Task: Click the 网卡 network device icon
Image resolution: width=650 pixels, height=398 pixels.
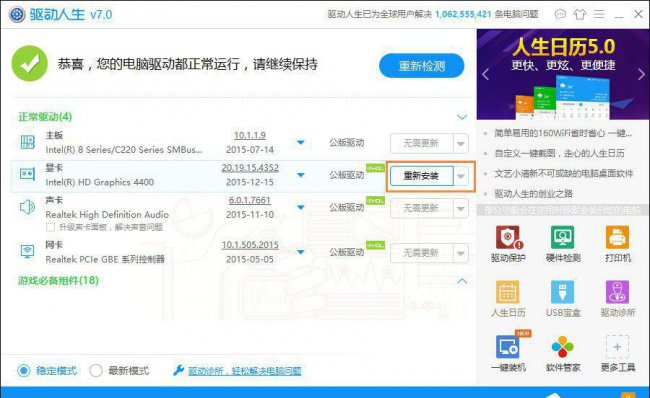Action: (x=27, y=251)
